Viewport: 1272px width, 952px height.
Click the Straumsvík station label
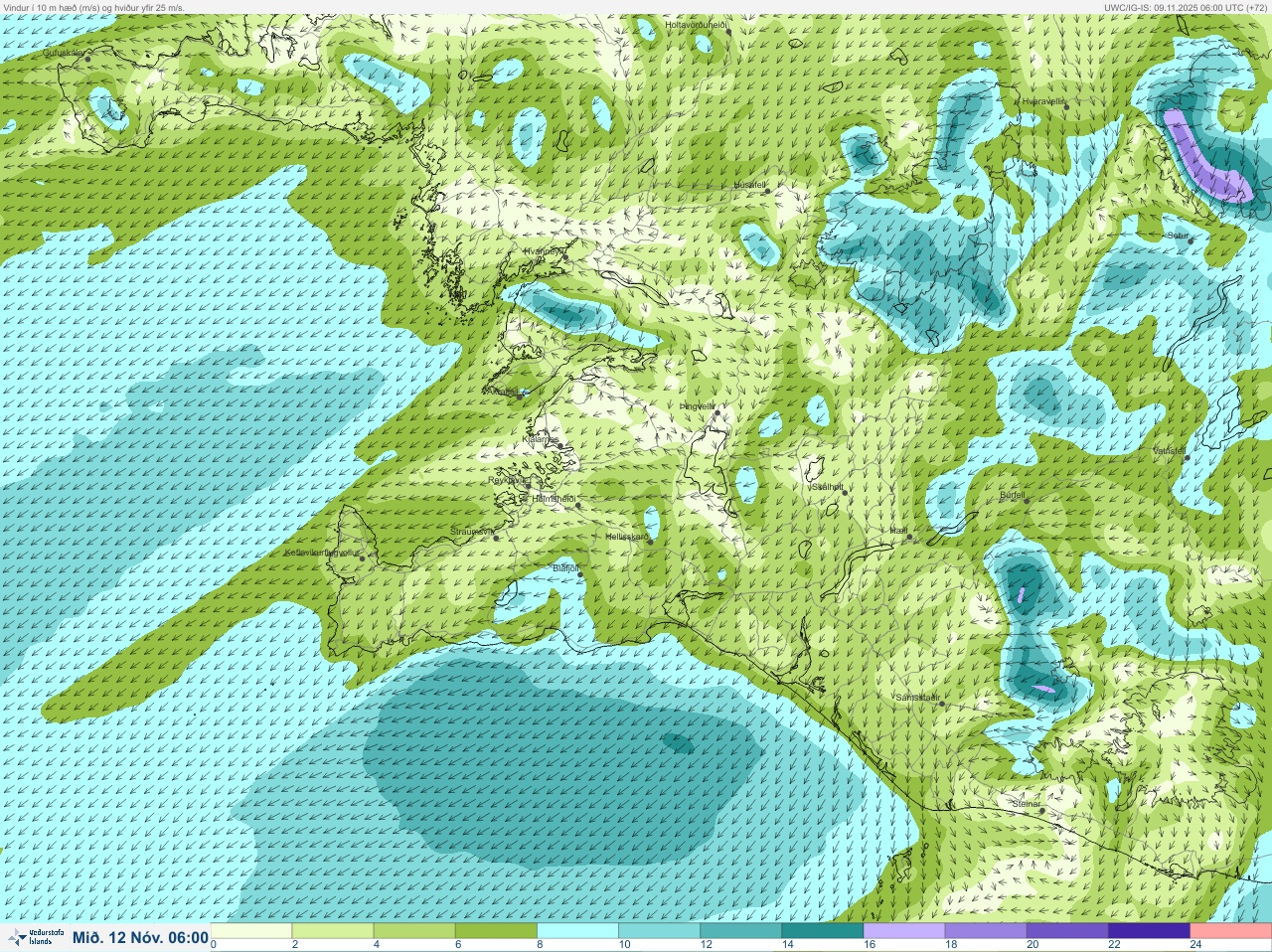(x=472, y=532)
